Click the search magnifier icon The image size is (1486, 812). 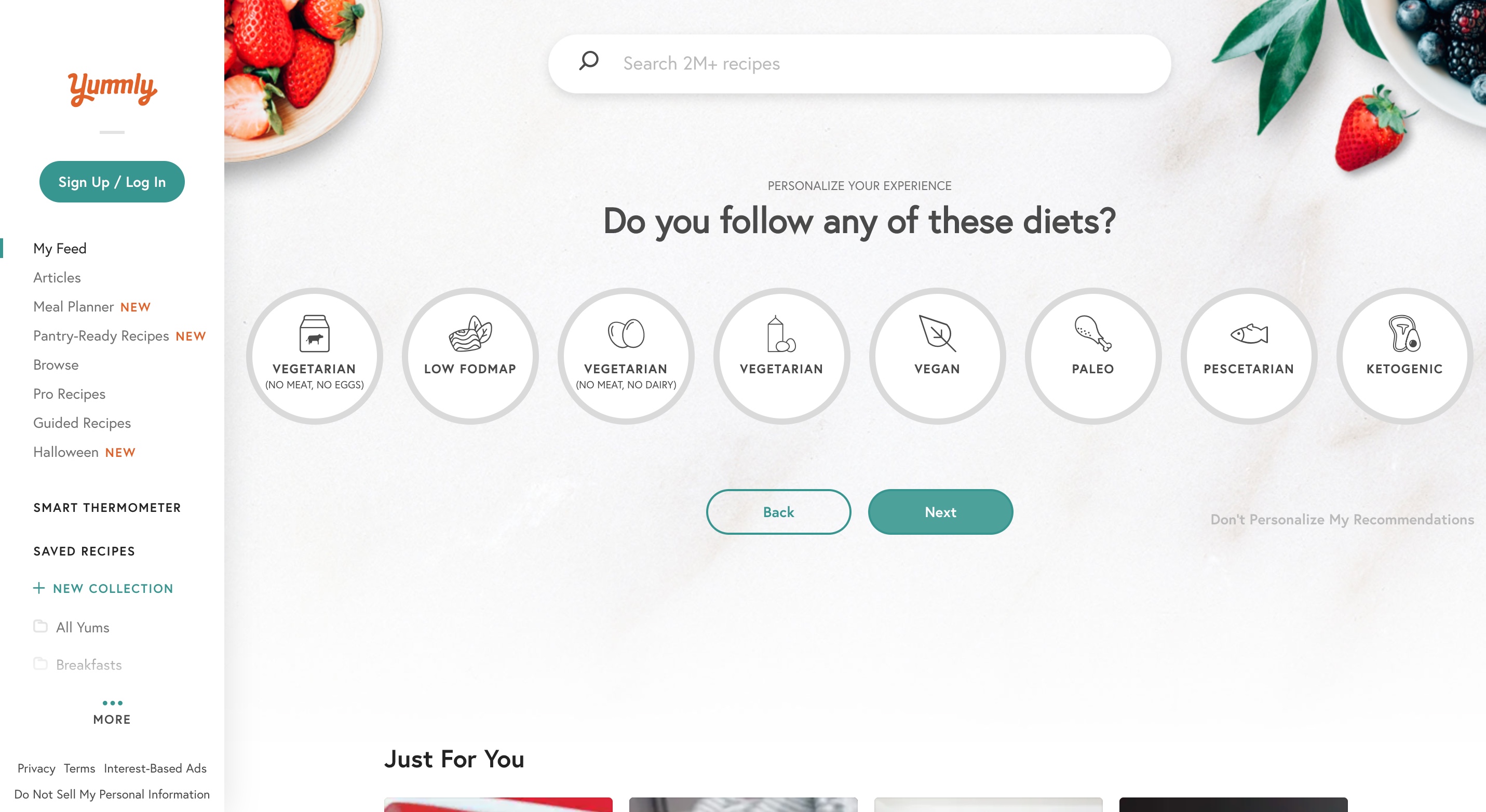[588, 61]
